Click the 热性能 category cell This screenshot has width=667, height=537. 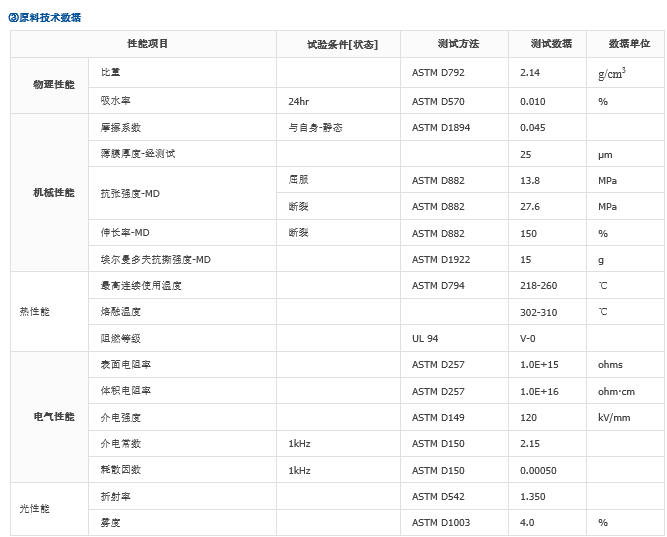(34, 311)
